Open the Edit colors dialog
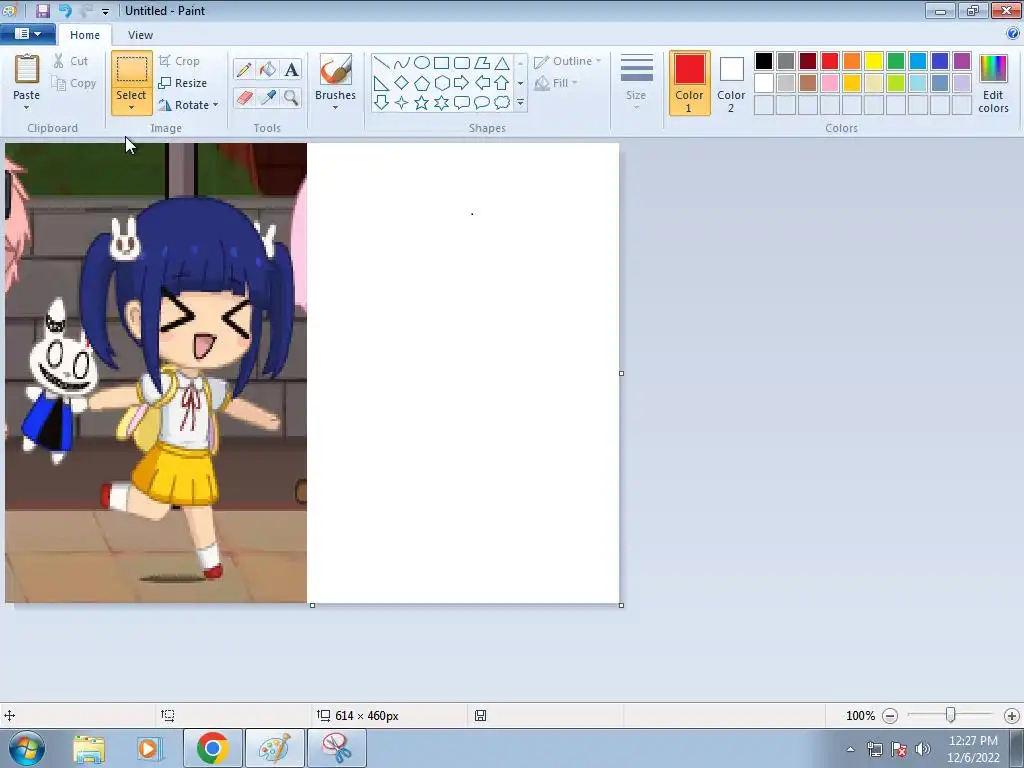 tap(993, 83)
